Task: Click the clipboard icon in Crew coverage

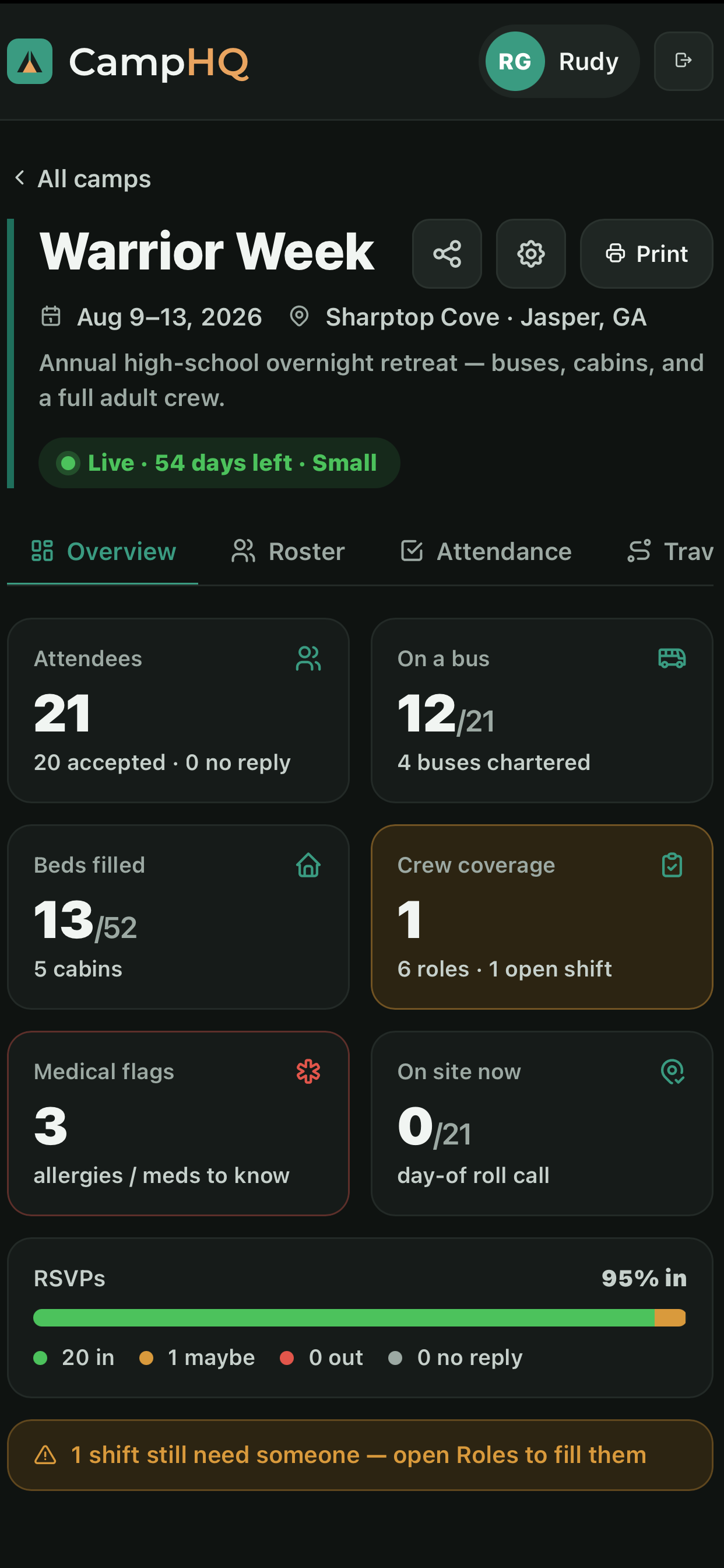Action: 672,865
